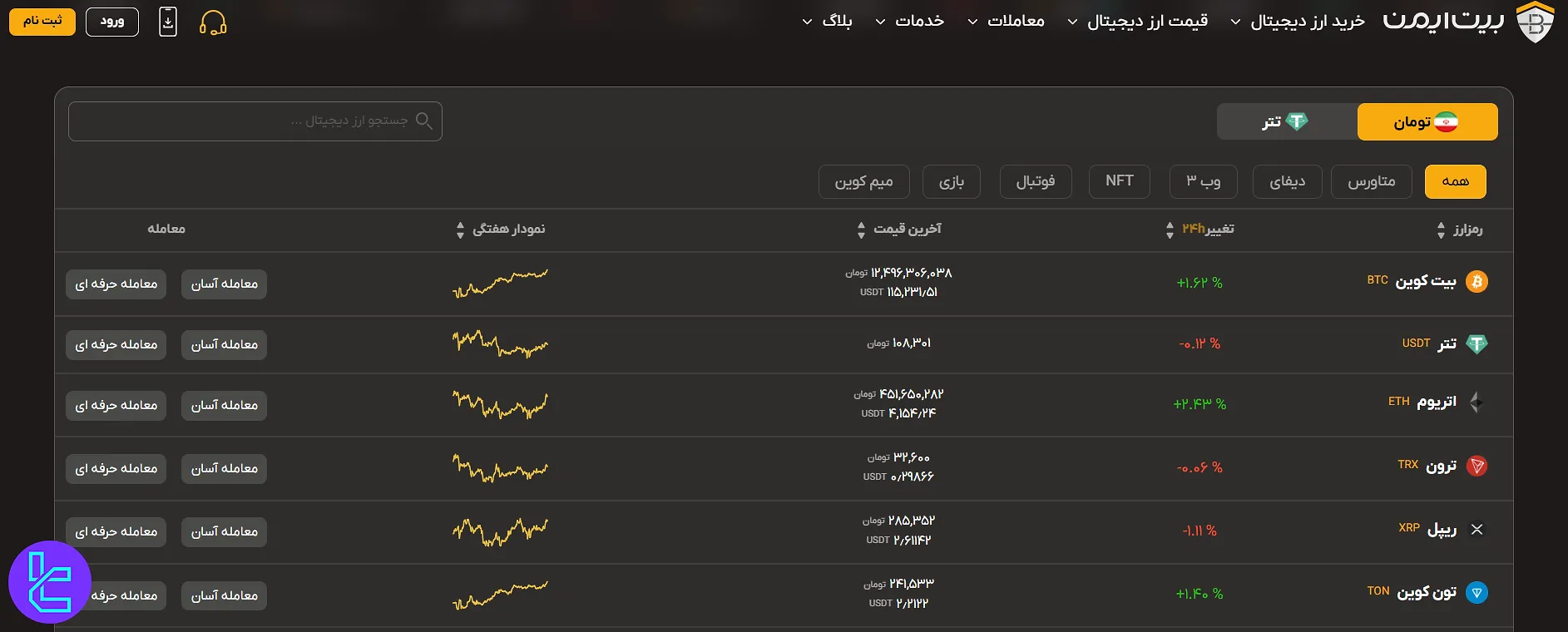Open the معاملات dropdown menu

click(1006, 22)
